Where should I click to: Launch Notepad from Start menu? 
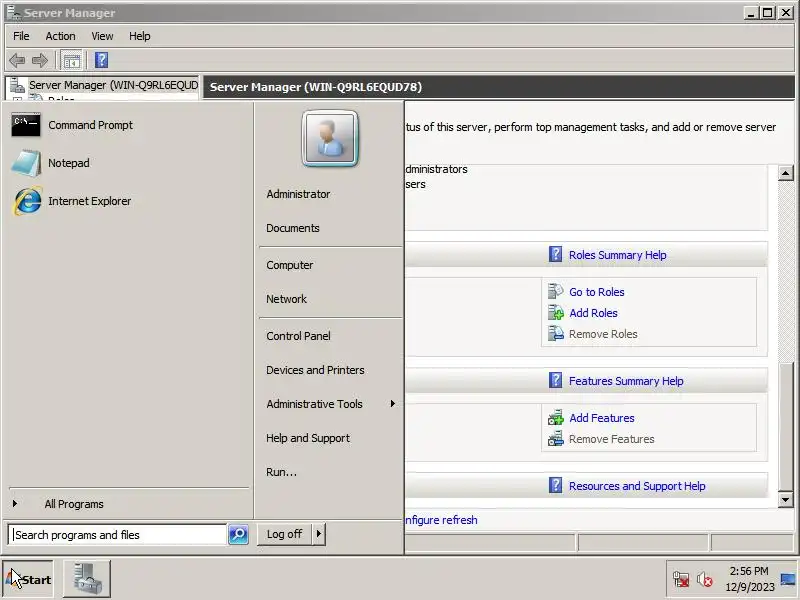click(50, 163)
